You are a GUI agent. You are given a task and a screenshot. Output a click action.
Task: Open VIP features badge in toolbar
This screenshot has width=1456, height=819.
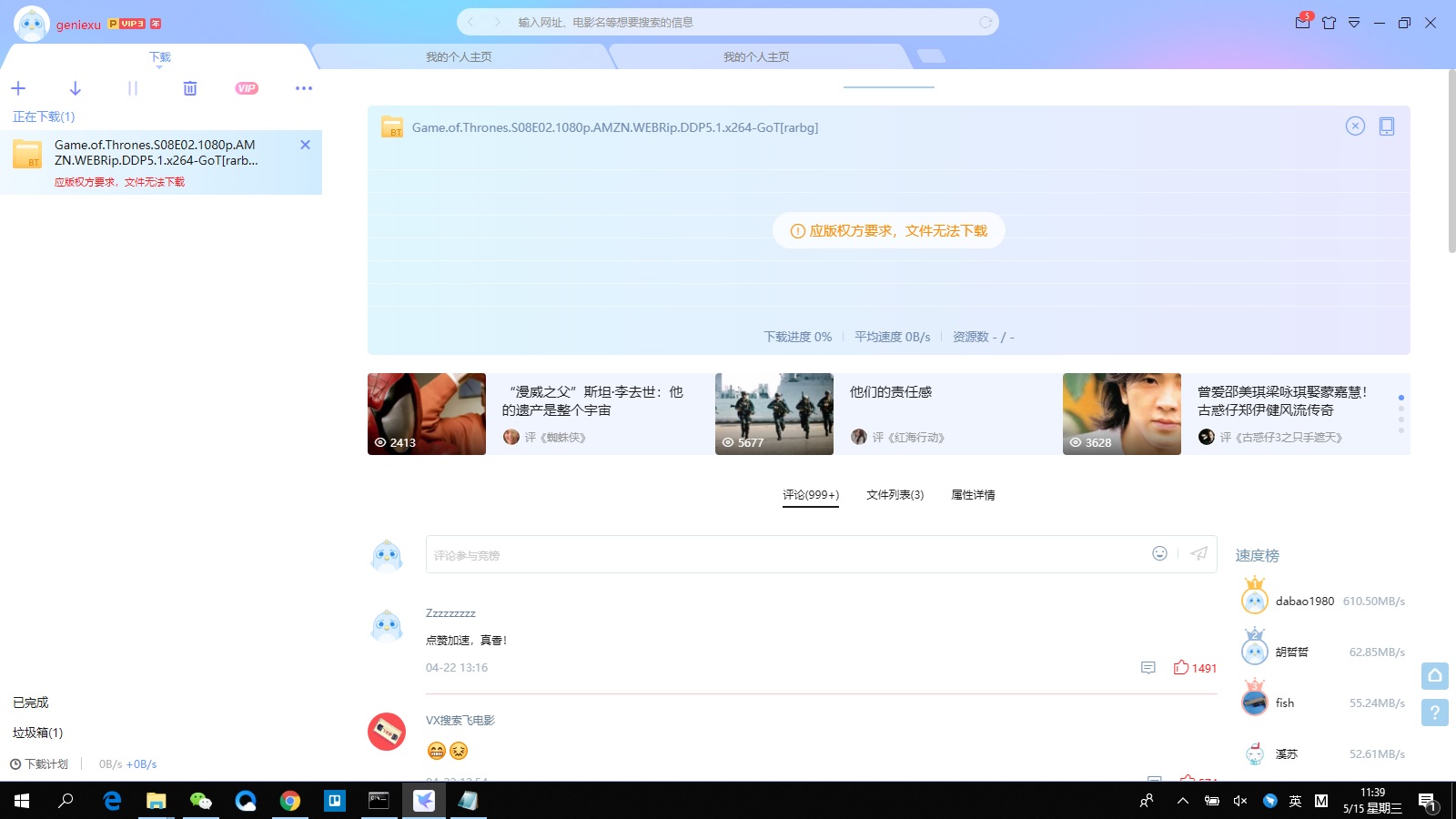point(247,88)
